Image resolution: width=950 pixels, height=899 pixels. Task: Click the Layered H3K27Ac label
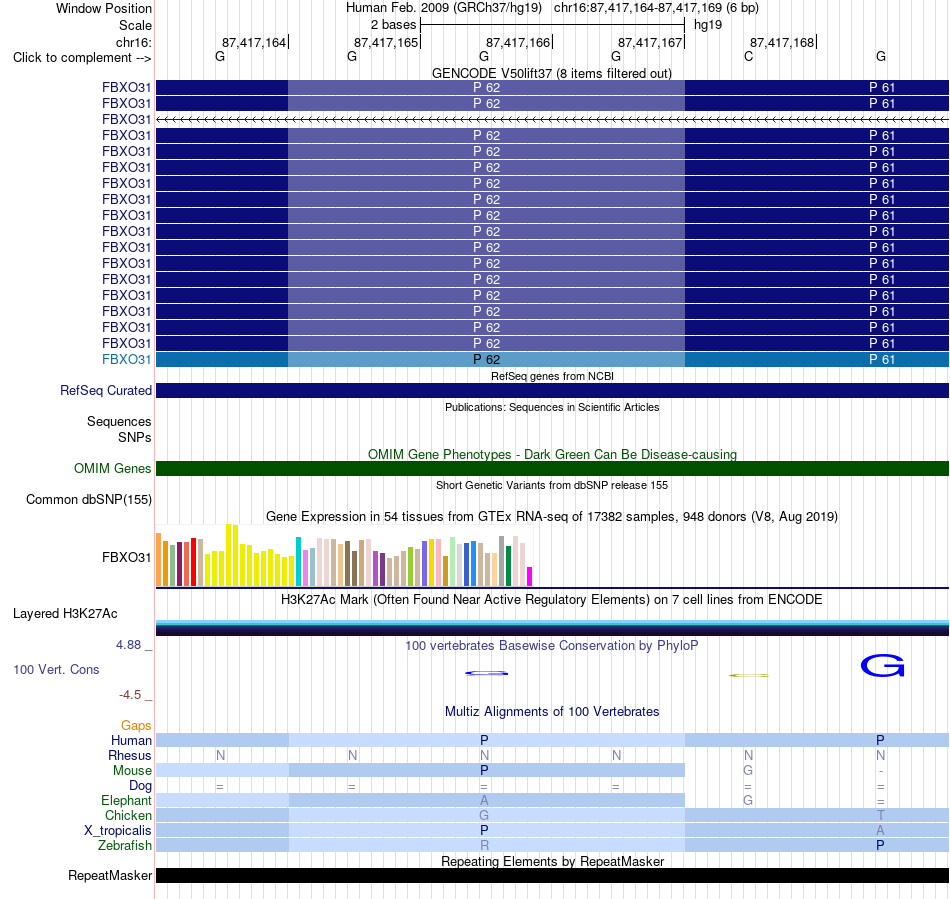[x=65, y=614]
